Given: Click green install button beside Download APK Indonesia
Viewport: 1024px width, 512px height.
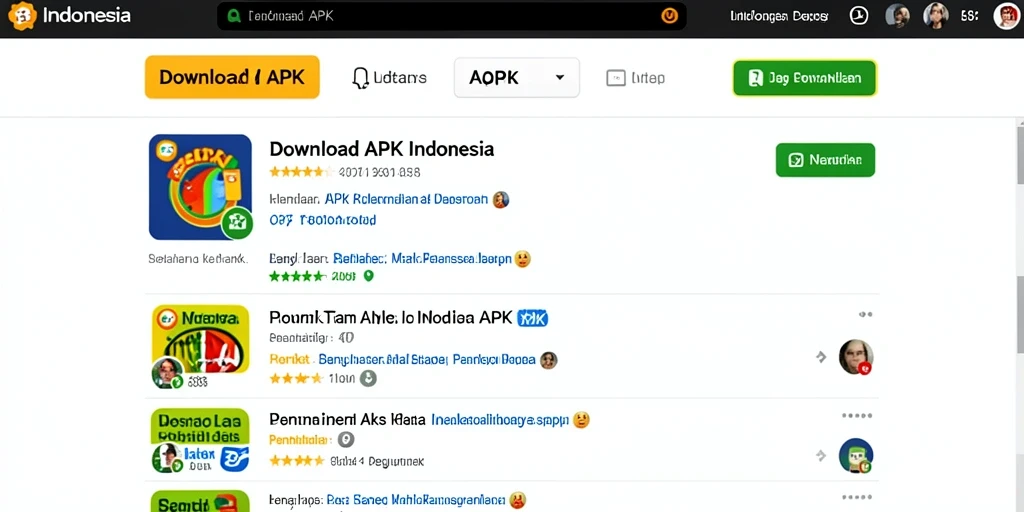Looking at the screenshot, I should (825, 160).
